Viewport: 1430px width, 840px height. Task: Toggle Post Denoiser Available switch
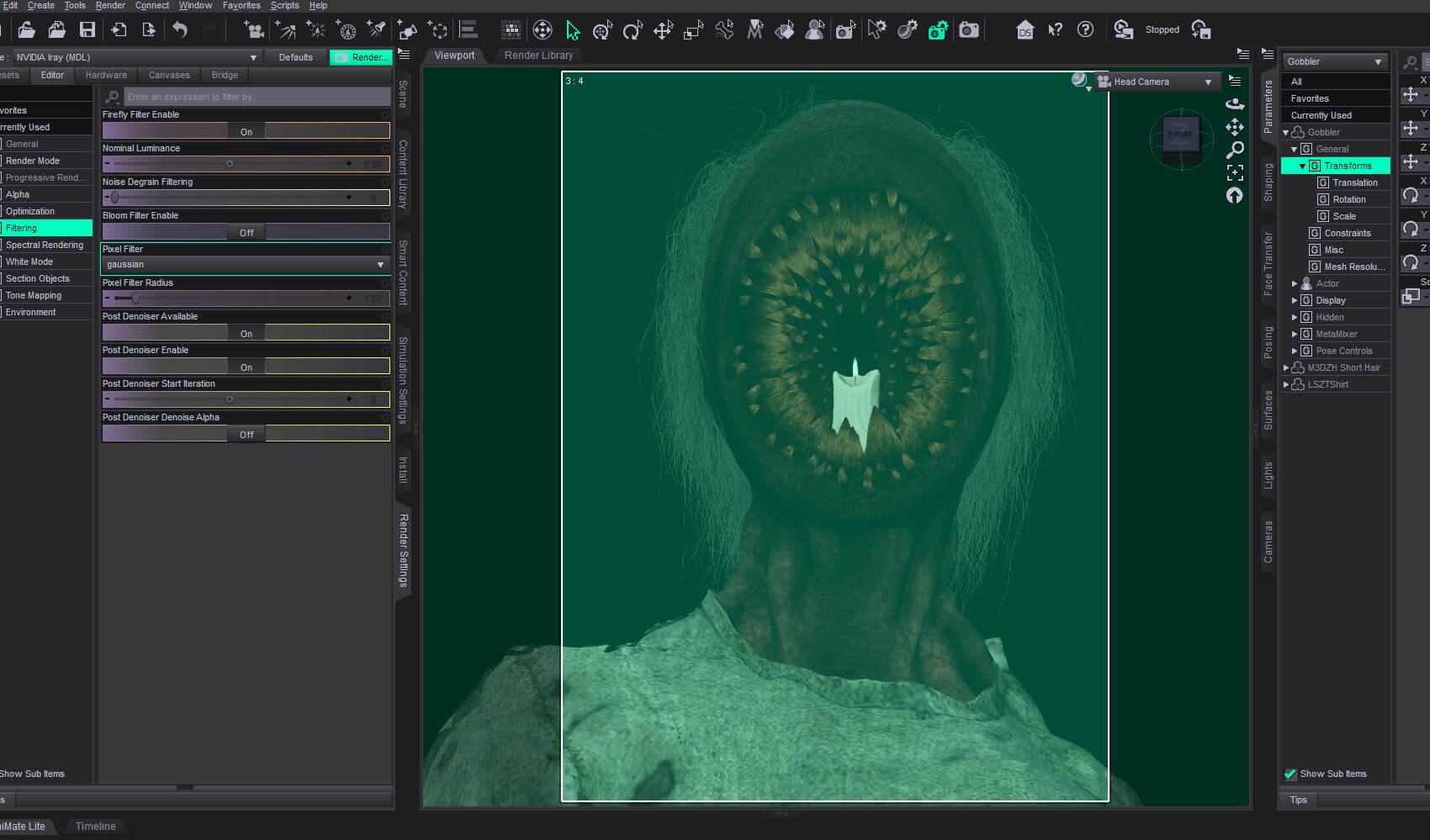click(246, 333)
